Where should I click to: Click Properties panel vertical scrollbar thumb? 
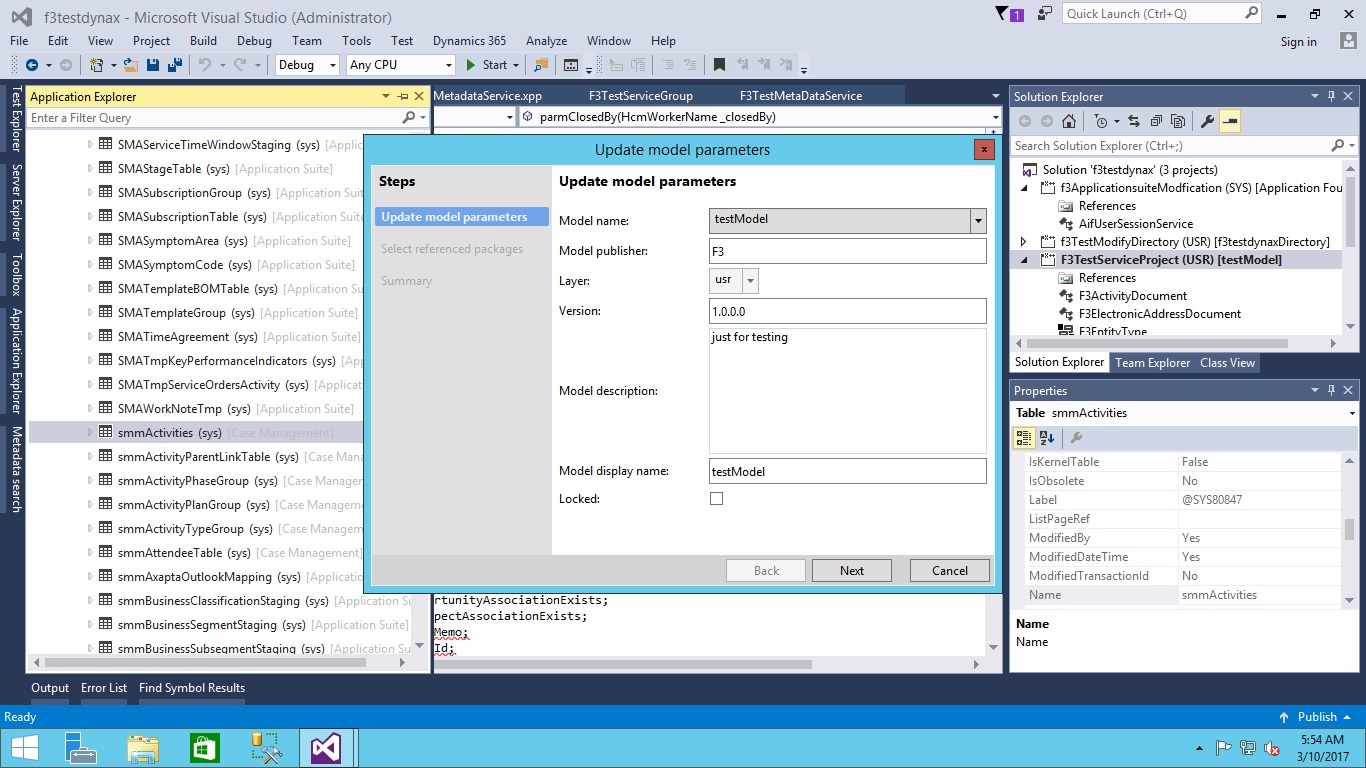point(1349,529)
